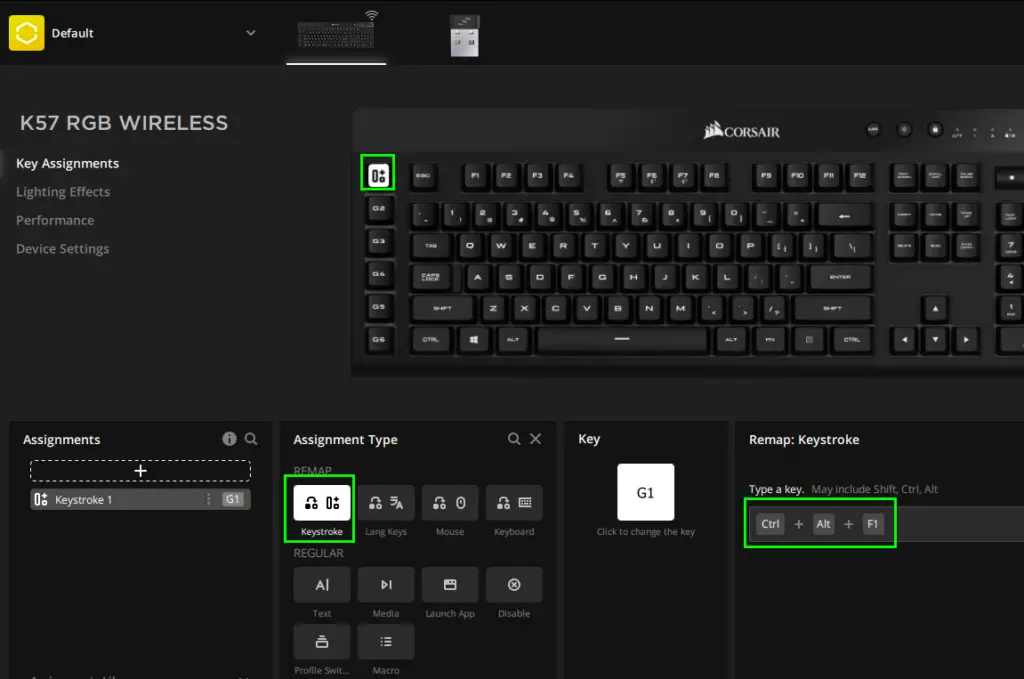1024x679 pixels.
Task: Select the FN key on the keyboard
Action: pos(770,340)
